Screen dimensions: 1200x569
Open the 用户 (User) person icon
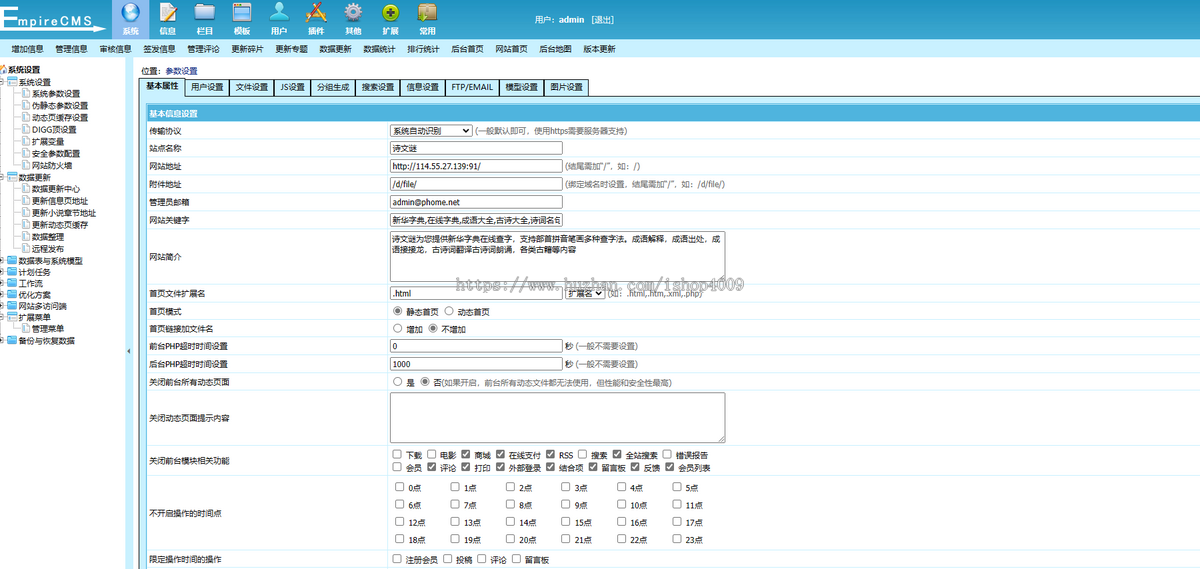279,13
